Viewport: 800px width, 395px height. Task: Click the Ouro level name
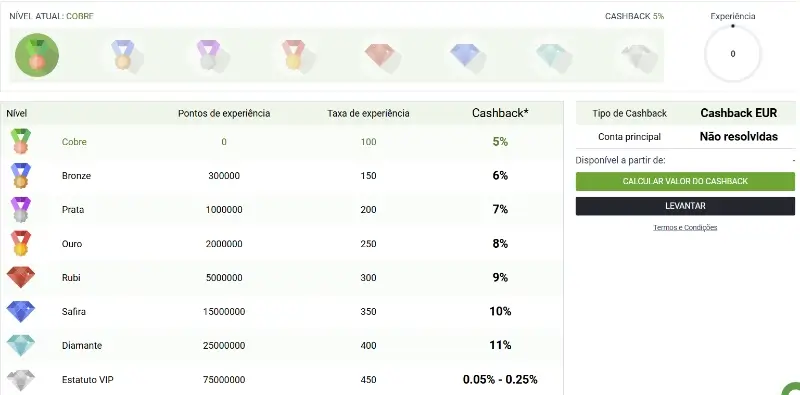click(72, 244)
